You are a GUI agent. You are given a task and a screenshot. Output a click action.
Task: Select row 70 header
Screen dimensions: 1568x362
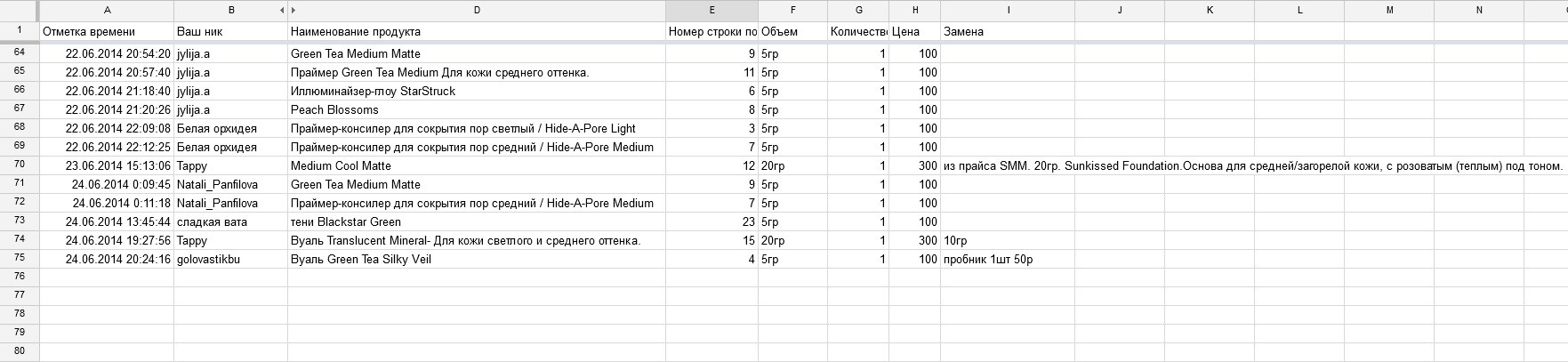(x=20, y=165)
